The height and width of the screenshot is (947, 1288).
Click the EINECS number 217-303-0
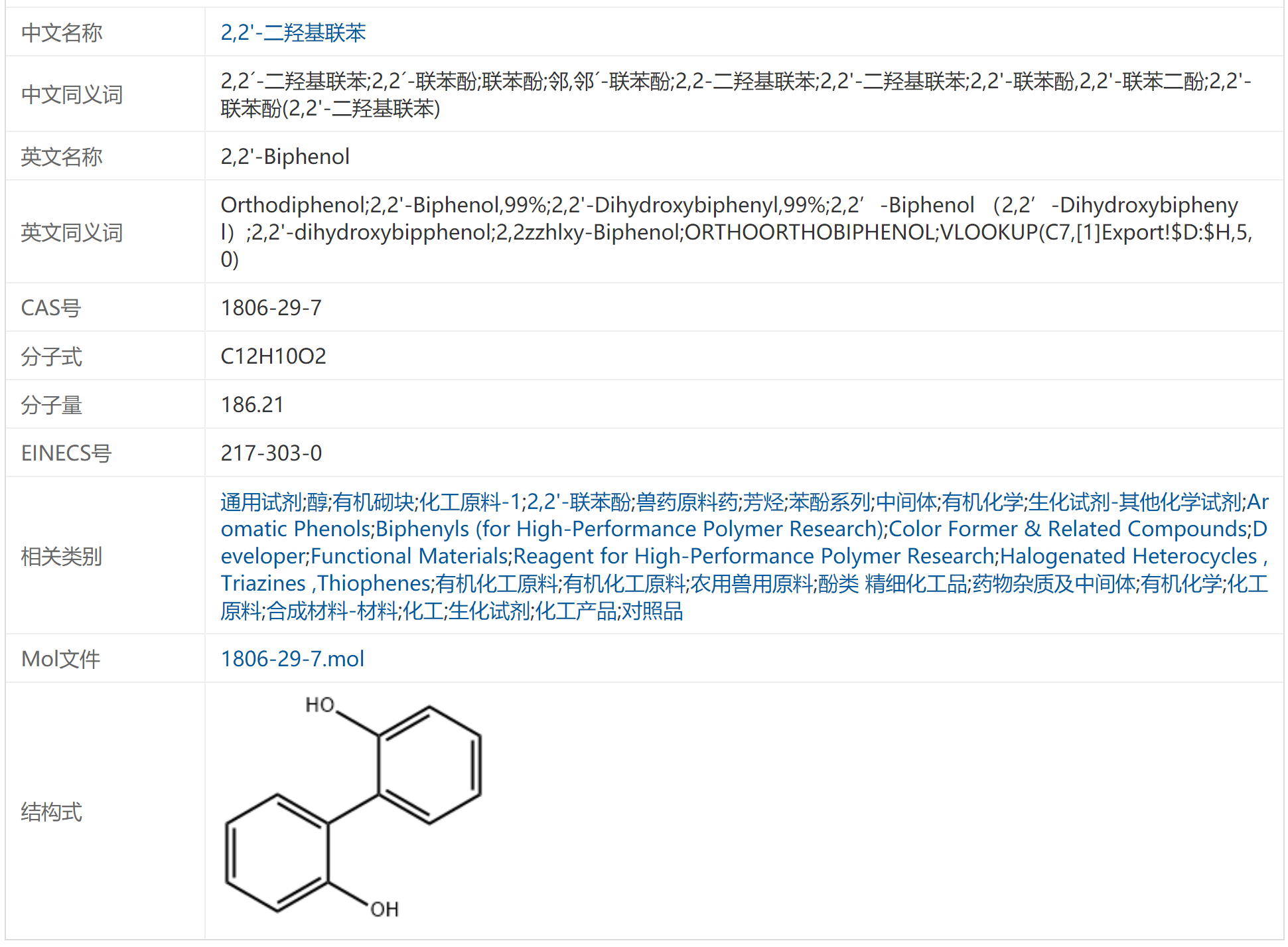(x=271, y=453)
